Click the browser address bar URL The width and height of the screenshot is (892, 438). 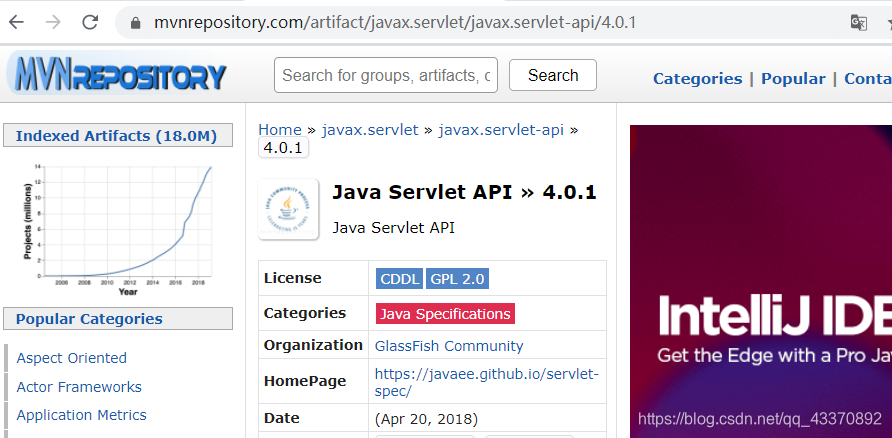pos(395,23)
